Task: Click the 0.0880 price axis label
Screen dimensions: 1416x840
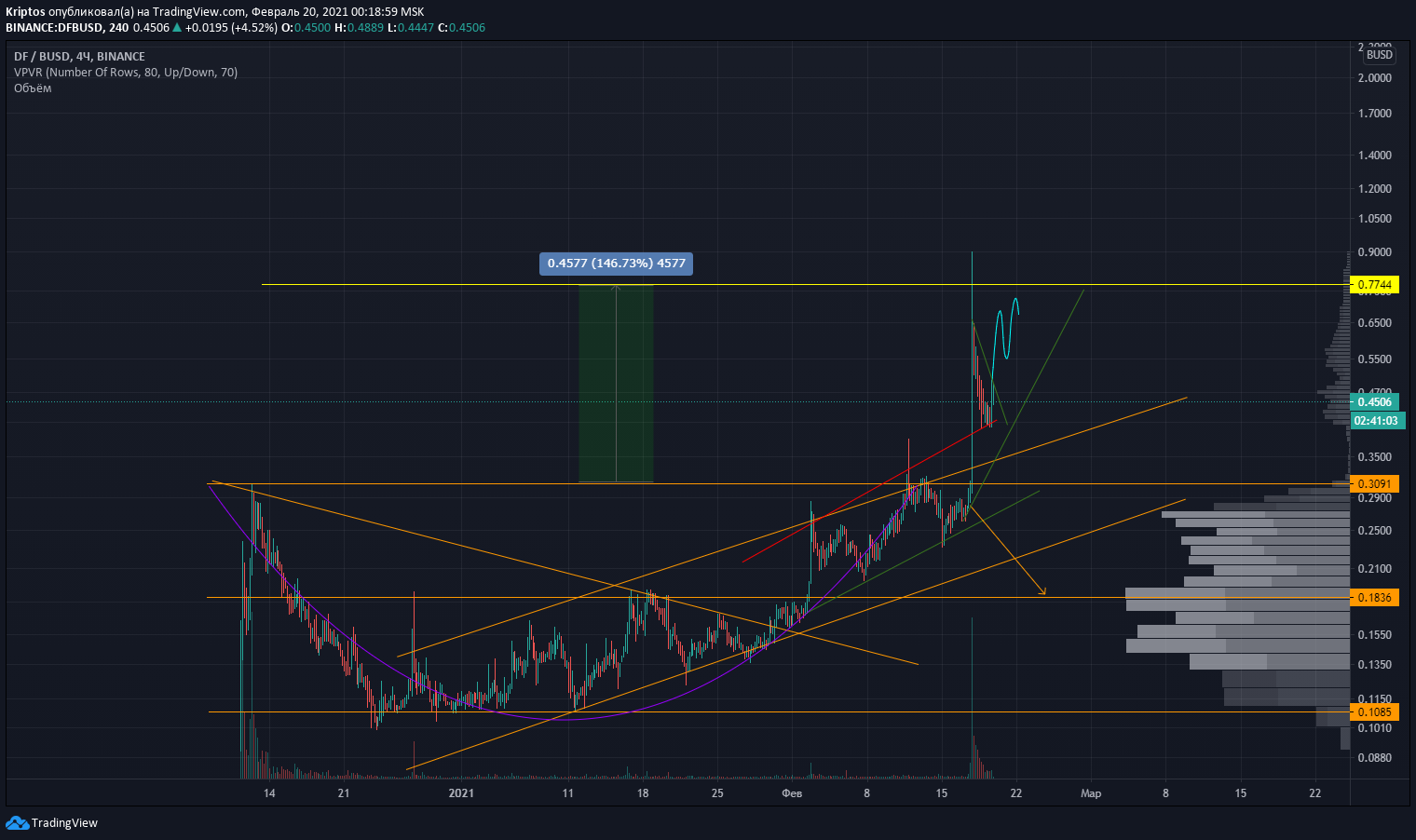Action: click(1375, 758)
